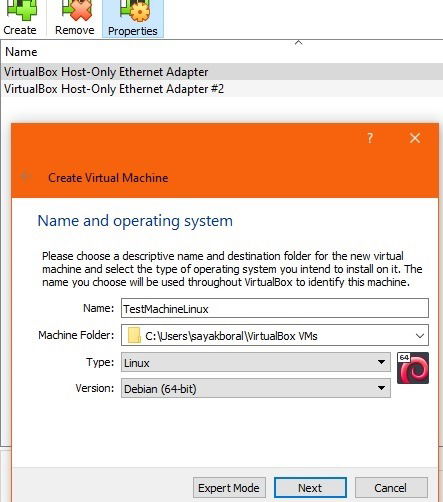This screenshot has width=443, height=502.
Task: Click the yellow Machine Folder icon
Action: point(134,335)
